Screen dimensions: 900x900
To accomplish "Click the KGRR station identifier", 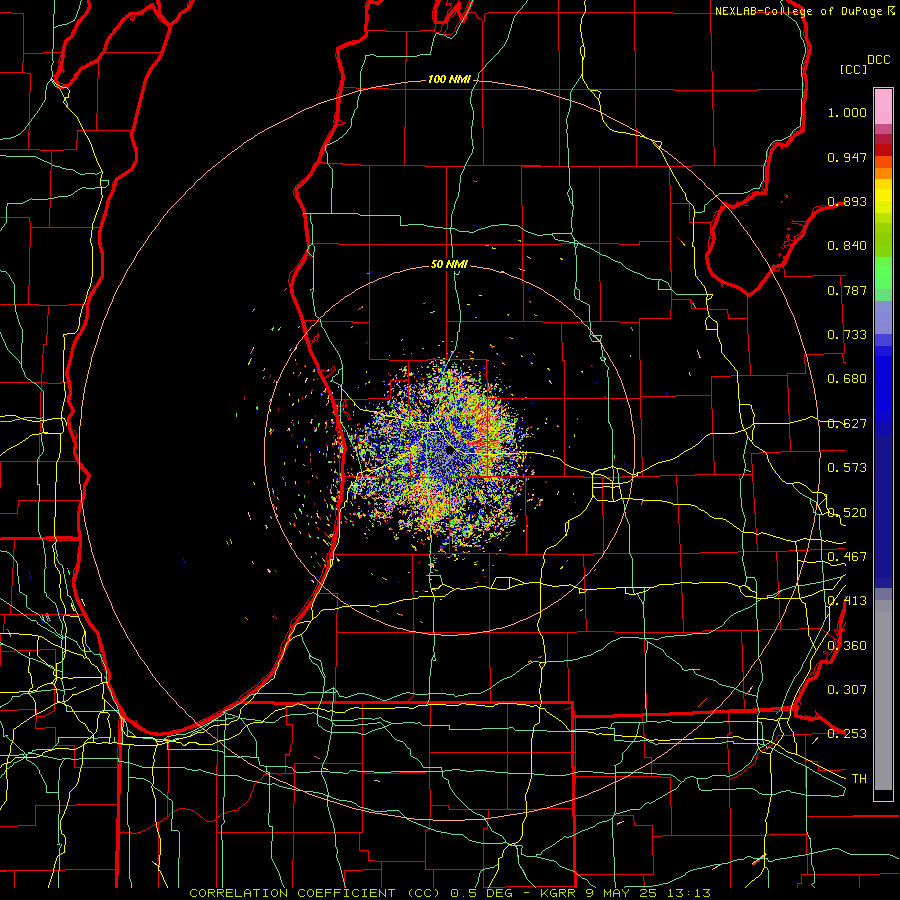I will pyautogui.click(x=557, y=893).
